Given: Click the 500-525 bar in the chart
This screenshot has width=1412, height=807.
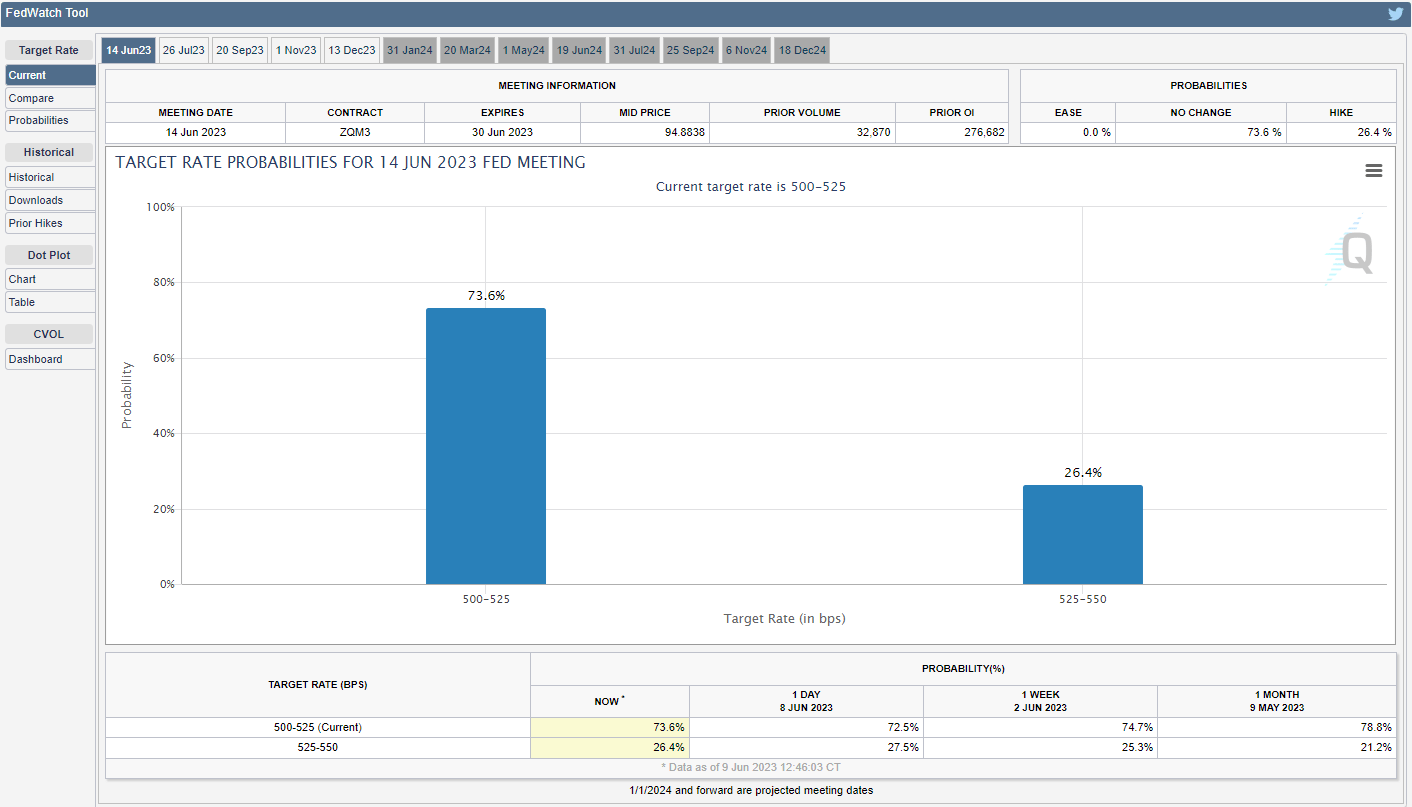Looking at the screenshot, I should (486, 446).
